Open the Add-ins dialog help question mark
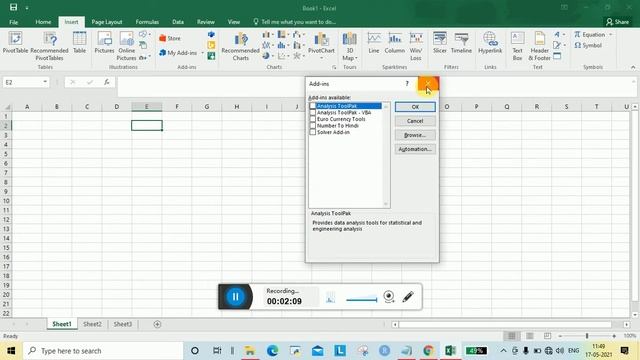Screen dimensions: 640x360 pyautogui.click(x=407, y=84)
